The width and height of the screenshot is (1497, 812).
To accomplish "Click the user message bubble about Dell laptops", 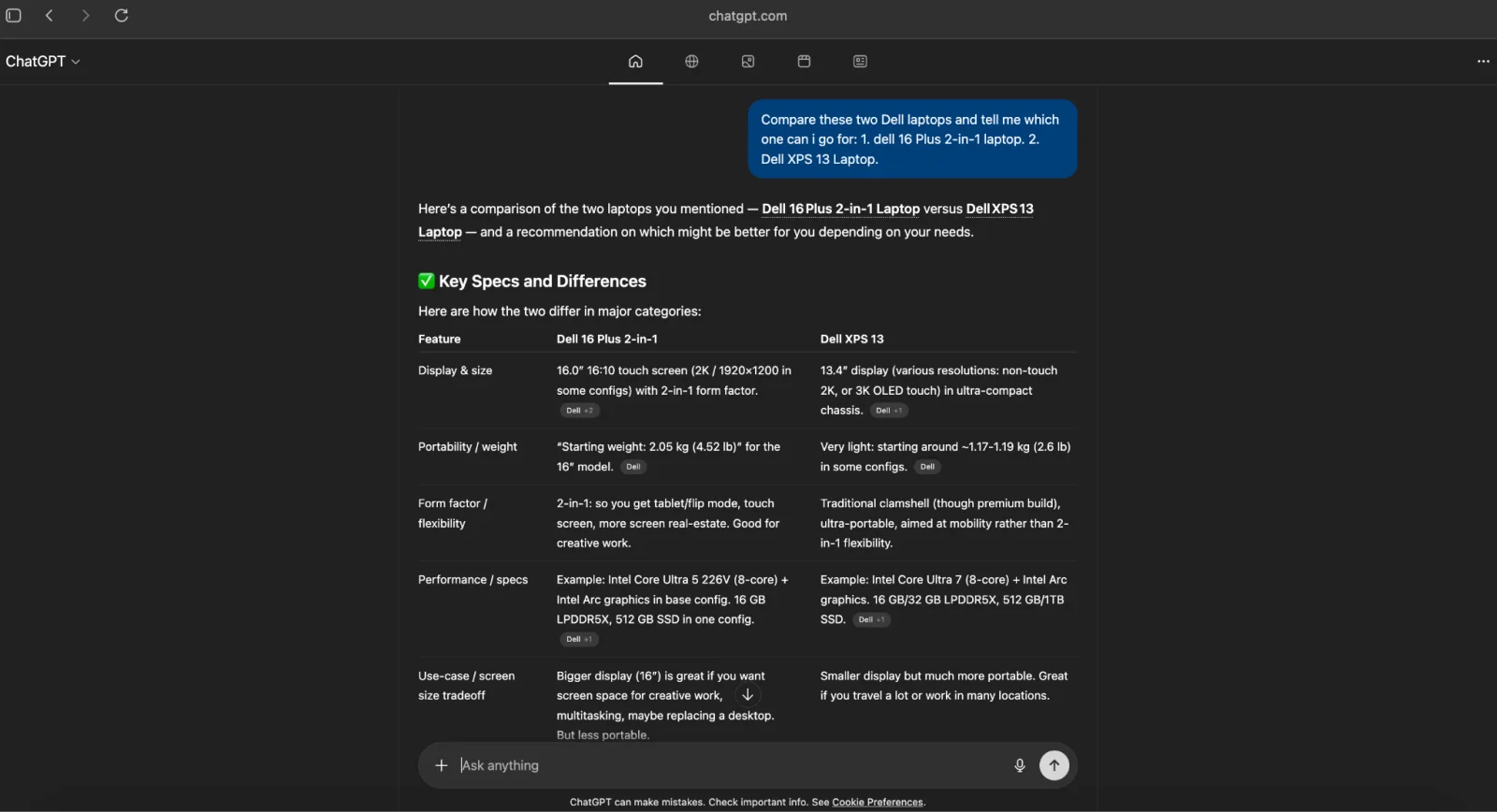I will coord(912,139).
